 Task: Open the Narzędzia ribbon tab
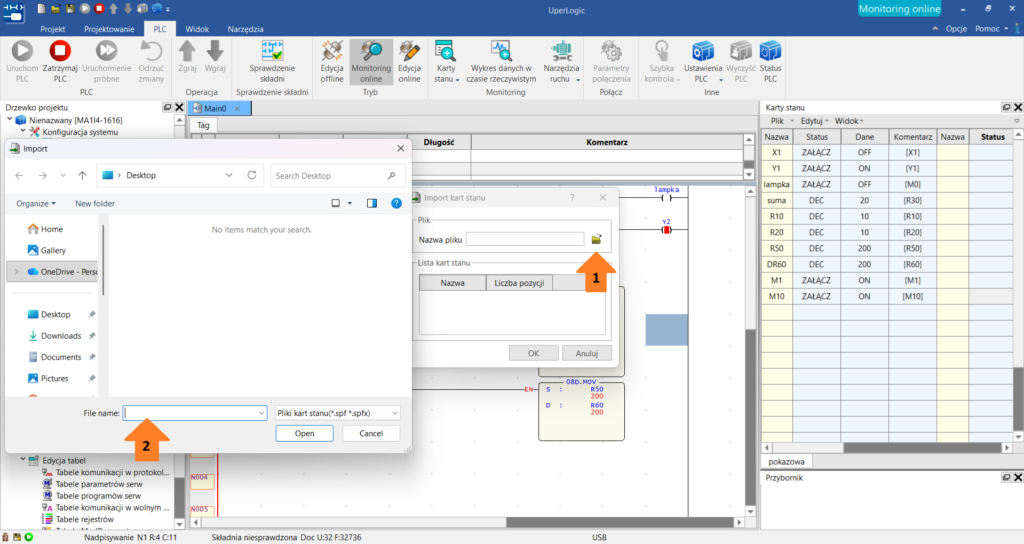coord(246,29)
